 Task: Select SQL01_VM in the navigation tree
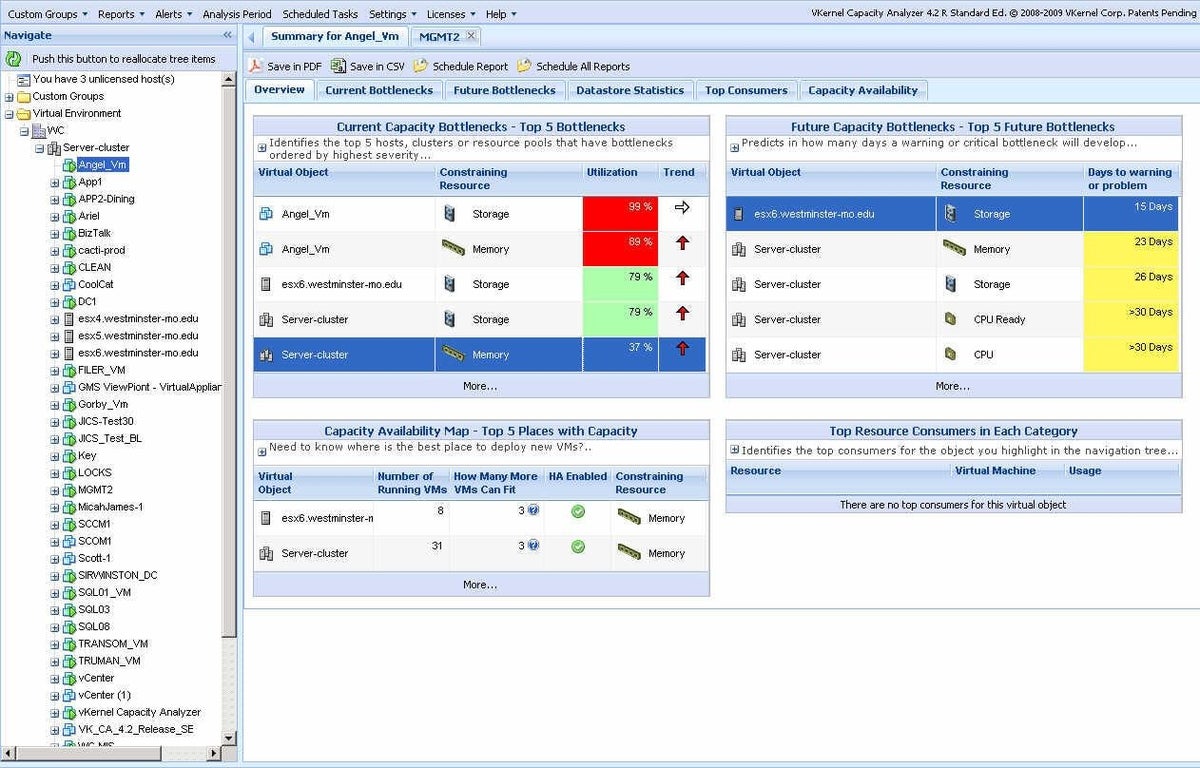[x=104, y=592]
